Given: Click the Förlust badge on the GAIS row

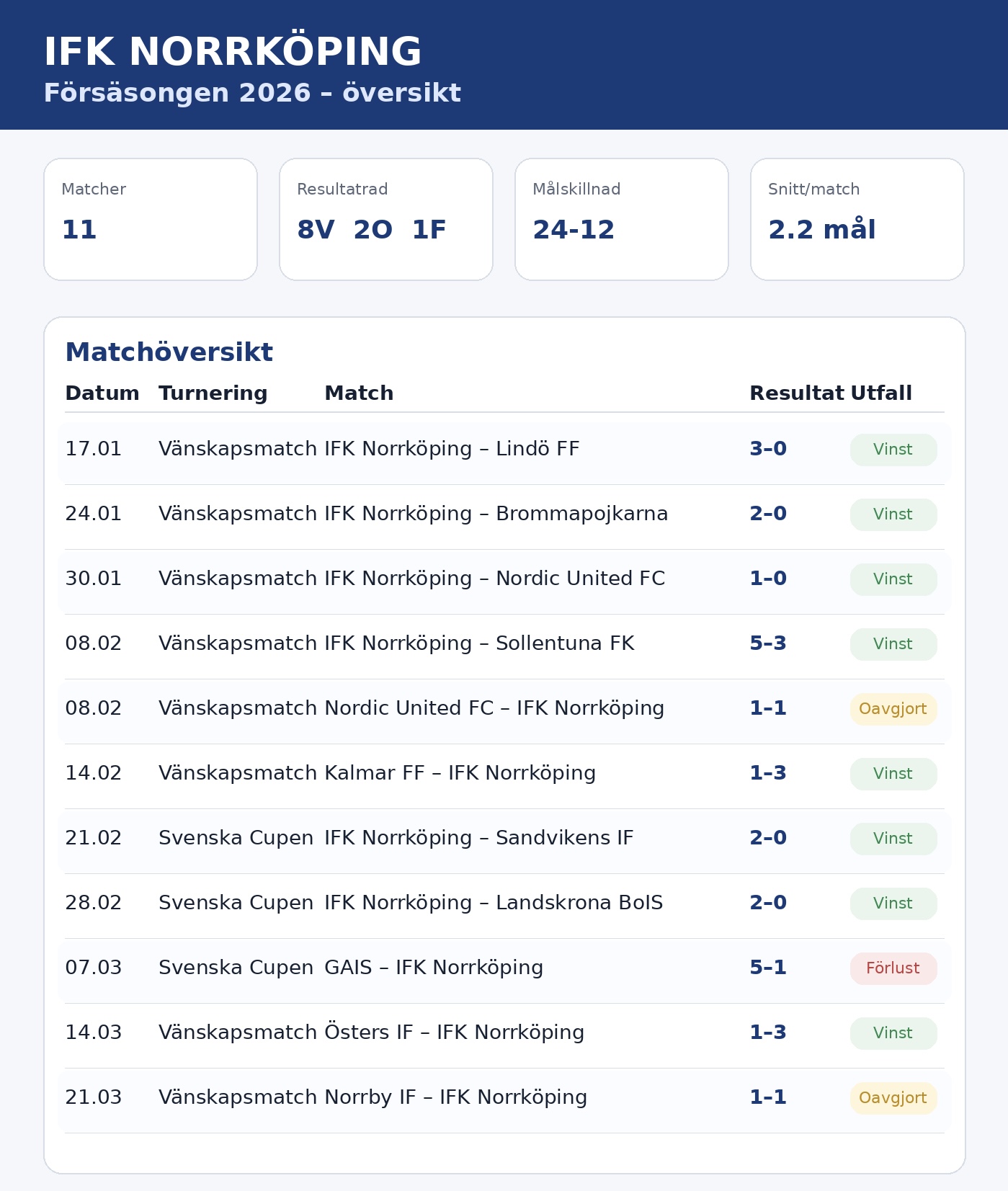Looking at the screenshot, I should click(893, 968).
